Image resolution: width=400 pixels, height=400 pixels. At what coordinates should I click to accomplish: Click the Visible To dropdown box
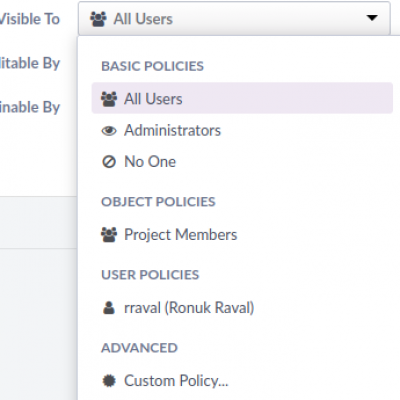(234, 18)
